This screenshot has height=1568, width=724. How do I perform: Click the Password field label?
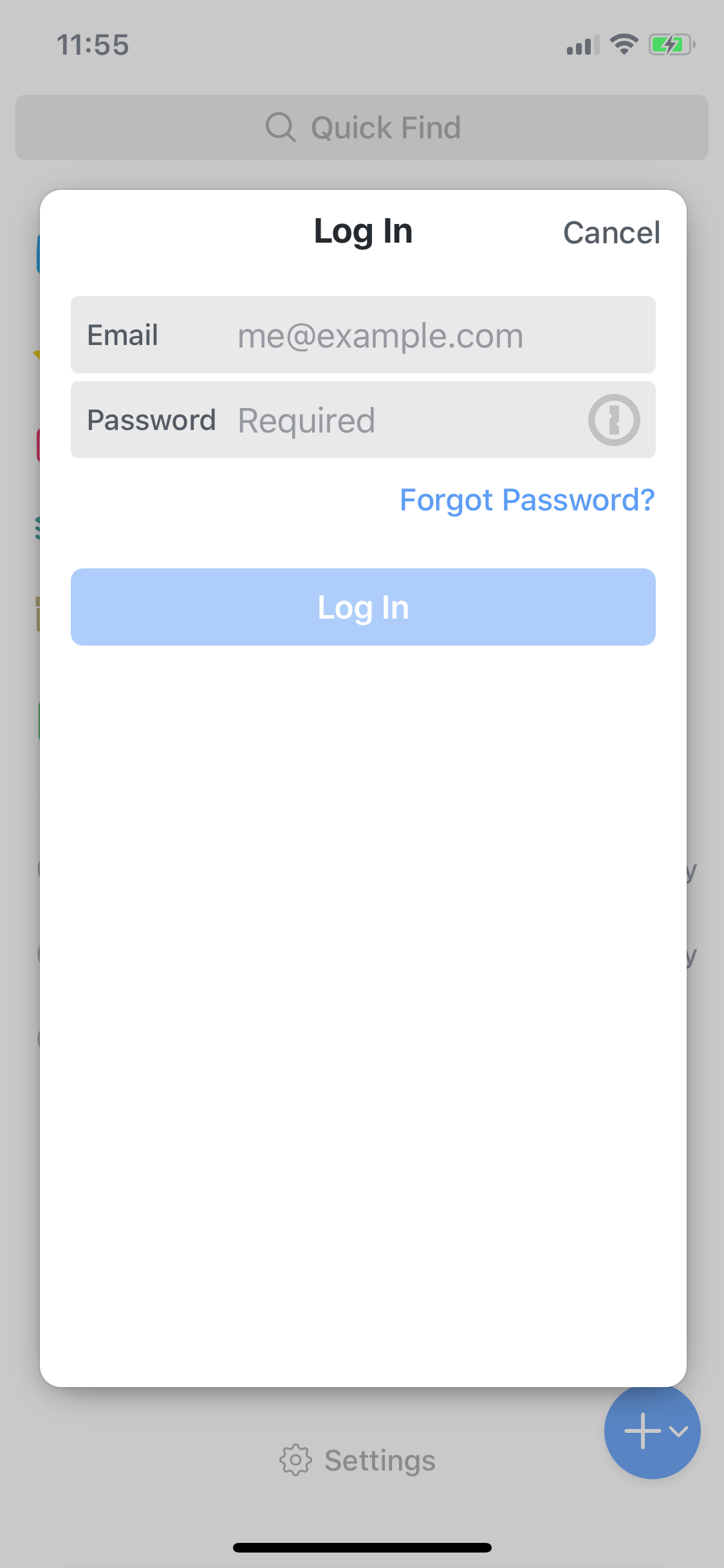tap(151, 420)
